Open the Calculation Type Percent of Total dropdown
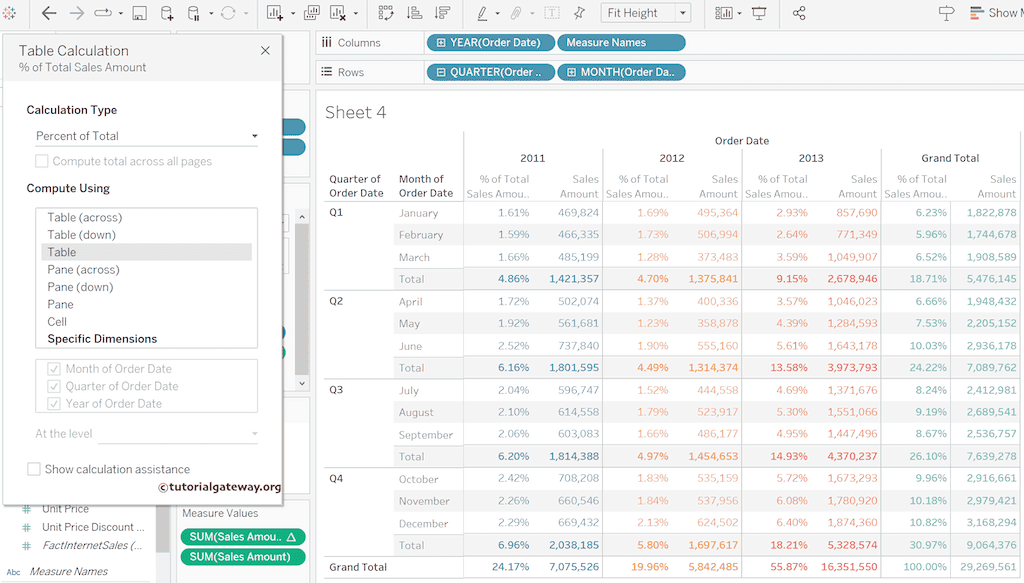 (147, 136)
